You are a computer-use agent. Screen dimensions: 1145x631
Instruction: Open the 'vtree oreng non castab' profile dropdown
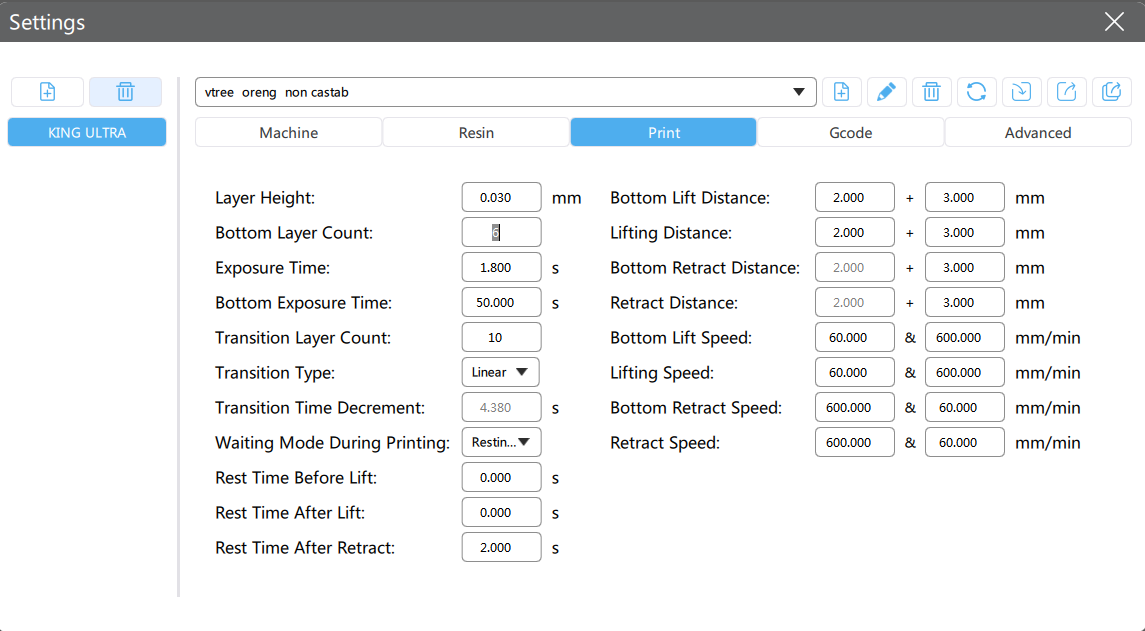click(x=505, y=92)
